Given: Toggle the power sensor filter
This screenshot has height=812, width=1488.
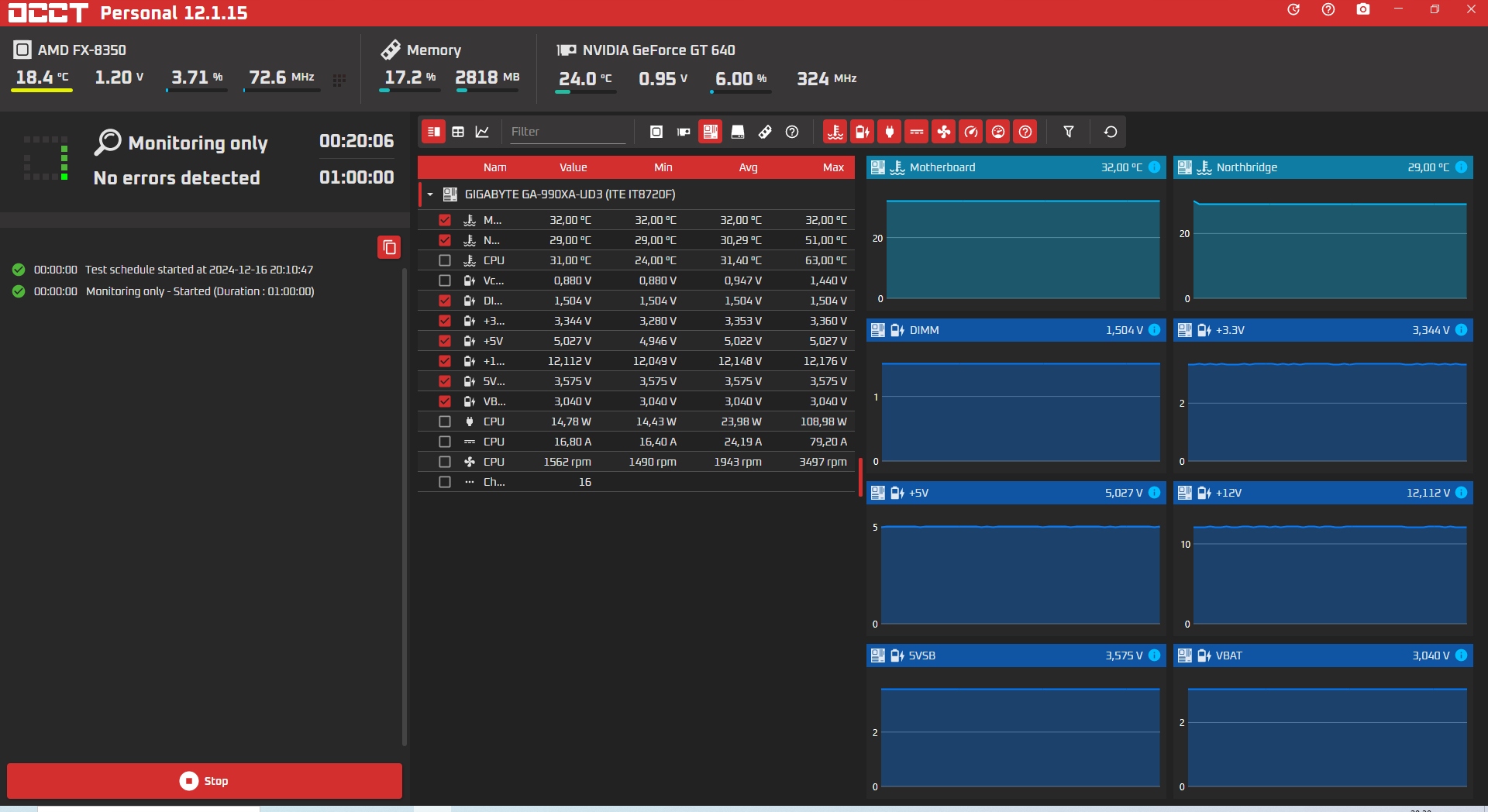Looking at the screenshot, I should click(890, 132).
